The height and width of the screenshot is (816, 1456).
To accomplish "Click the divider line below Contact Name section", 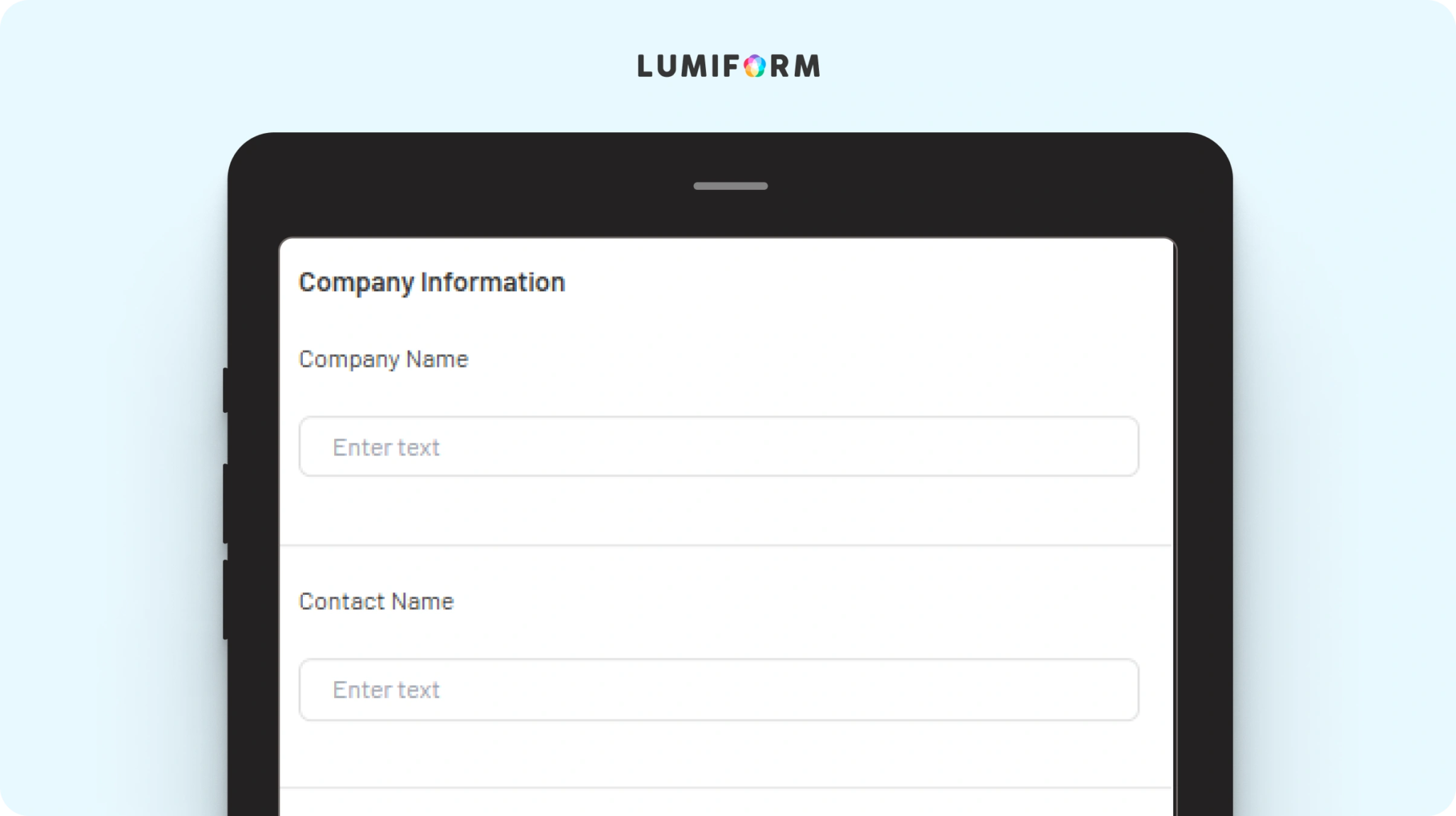I will coord(726,788).
